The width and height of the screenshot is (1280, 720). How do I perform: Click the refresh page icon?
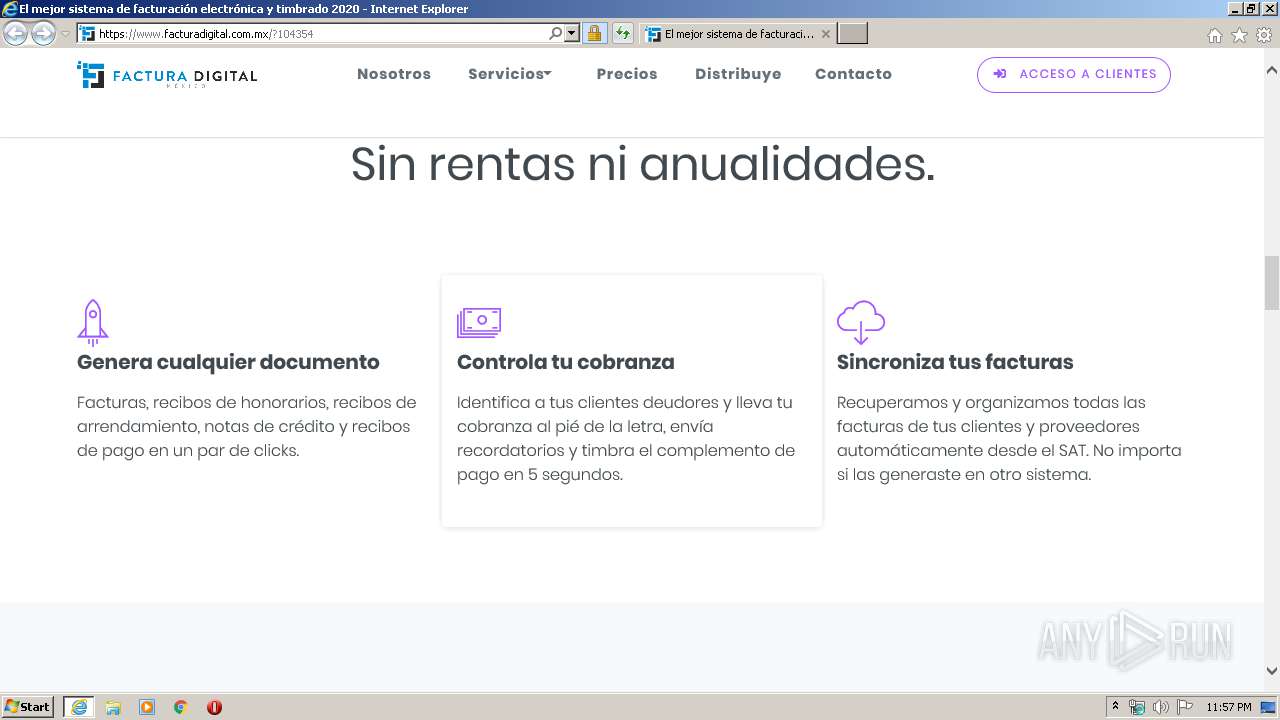[623, 34]
